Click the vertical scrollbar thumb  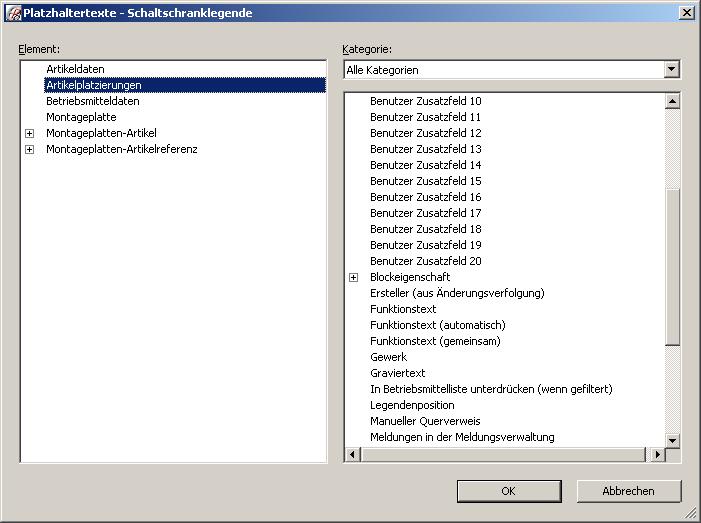point(672,266)
